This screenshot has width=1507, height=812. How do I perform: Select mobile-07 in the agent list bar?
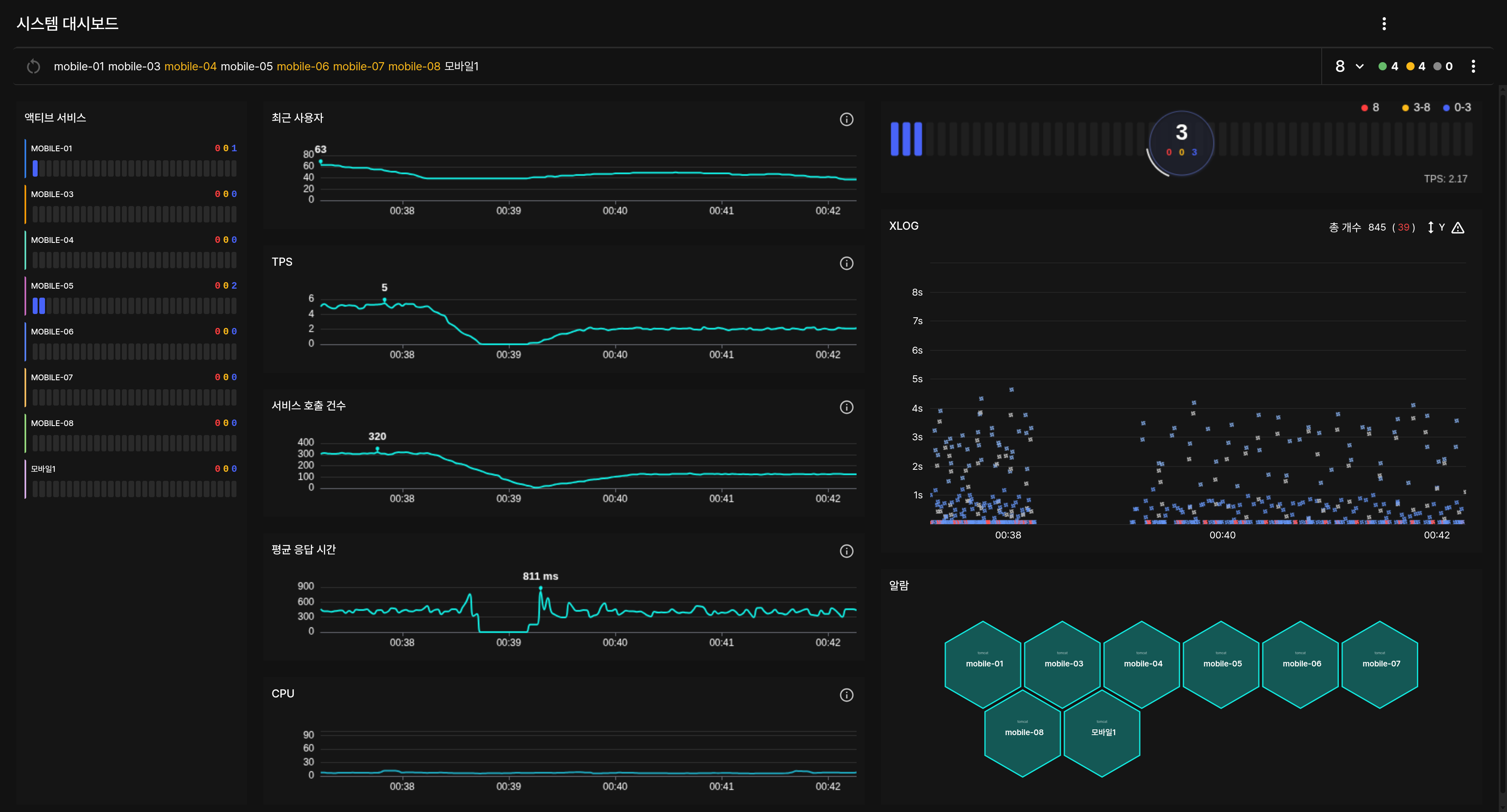pos(358,67)
